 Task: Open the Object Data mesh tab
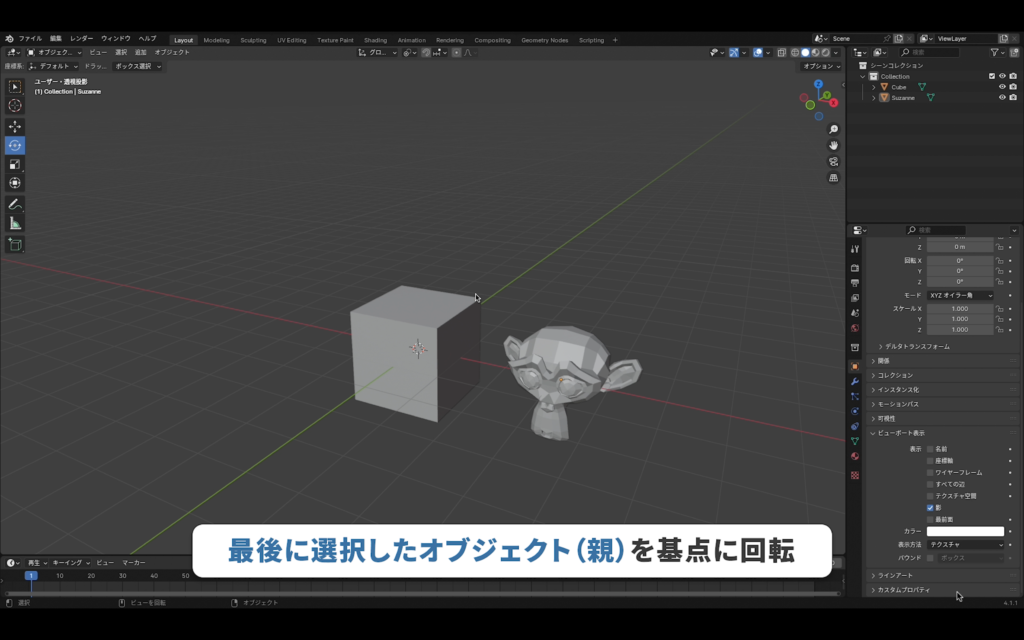point(855,441)
